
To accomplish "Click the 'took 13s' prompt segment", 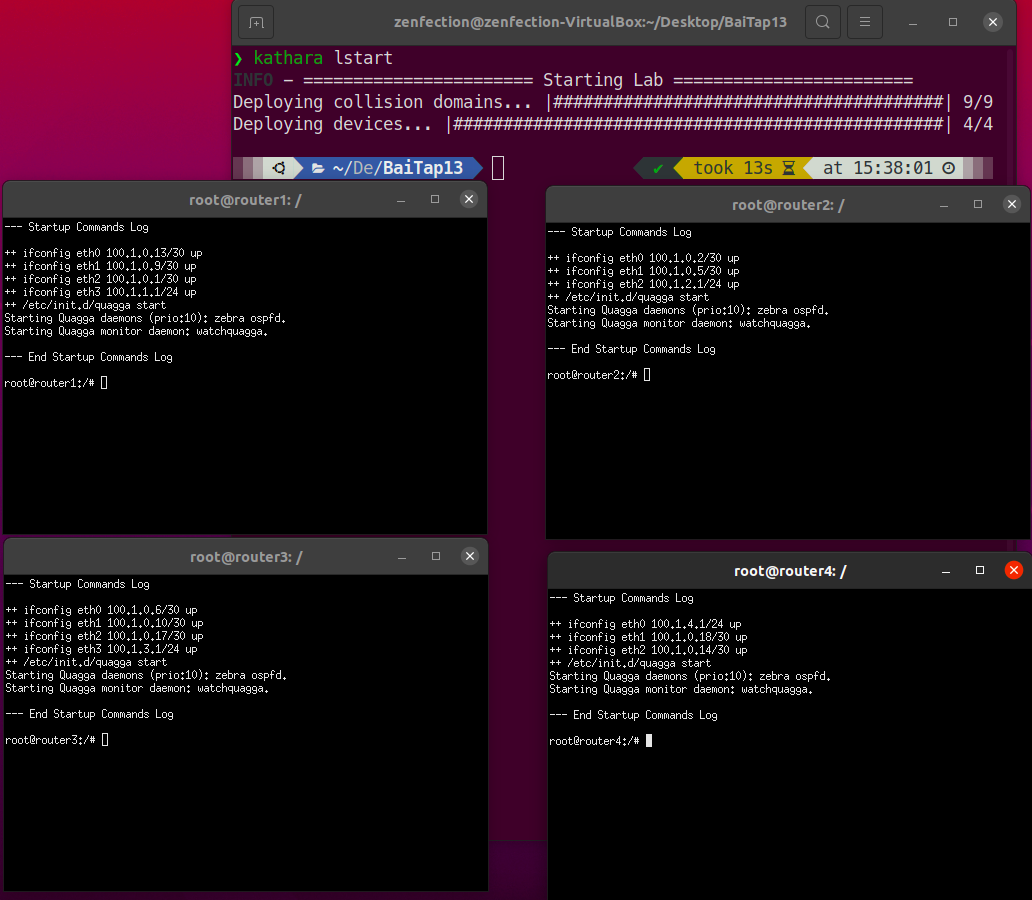I will pos(744,169).
